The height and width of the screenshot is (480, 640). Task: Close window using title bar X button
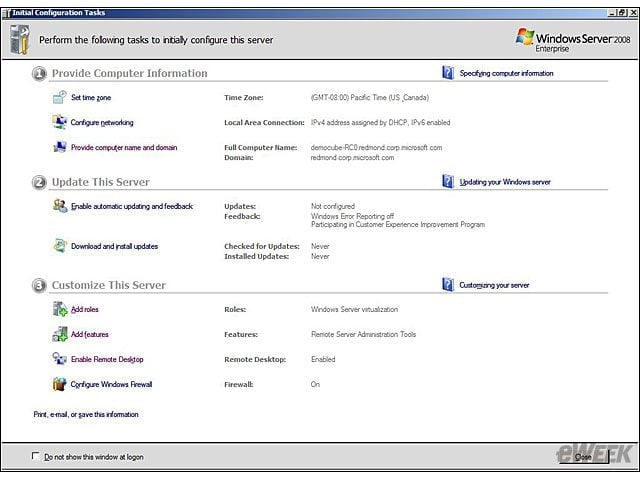pyautogui.click(x=633, y=13)
